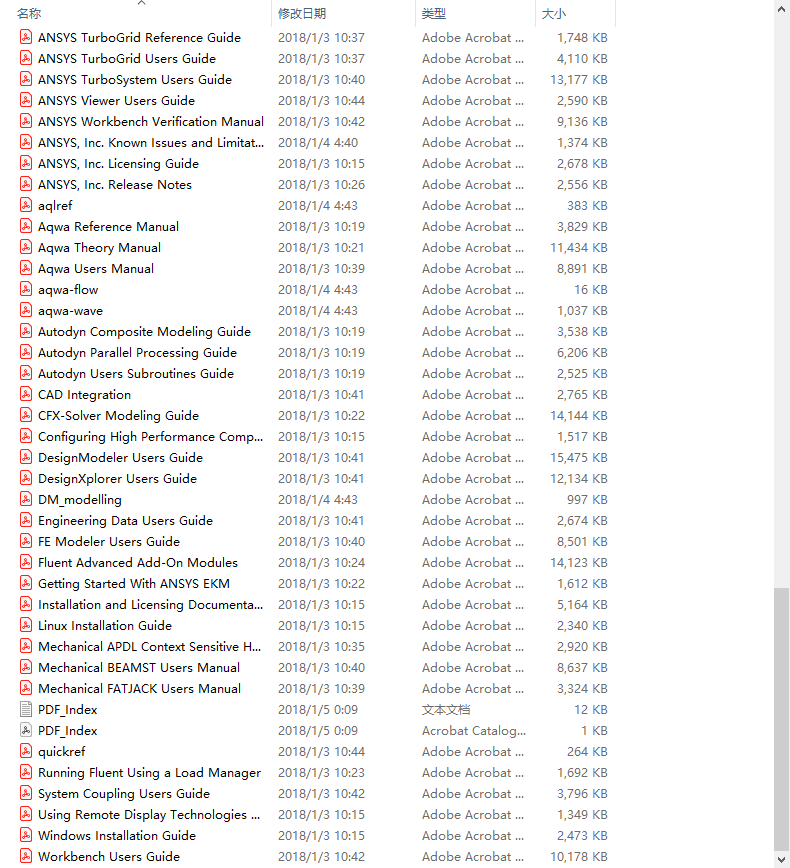The image size is (790, 868).
Task: Click PDF icon of Aqwa Theory Manual
Action: (x=26, y=247)
